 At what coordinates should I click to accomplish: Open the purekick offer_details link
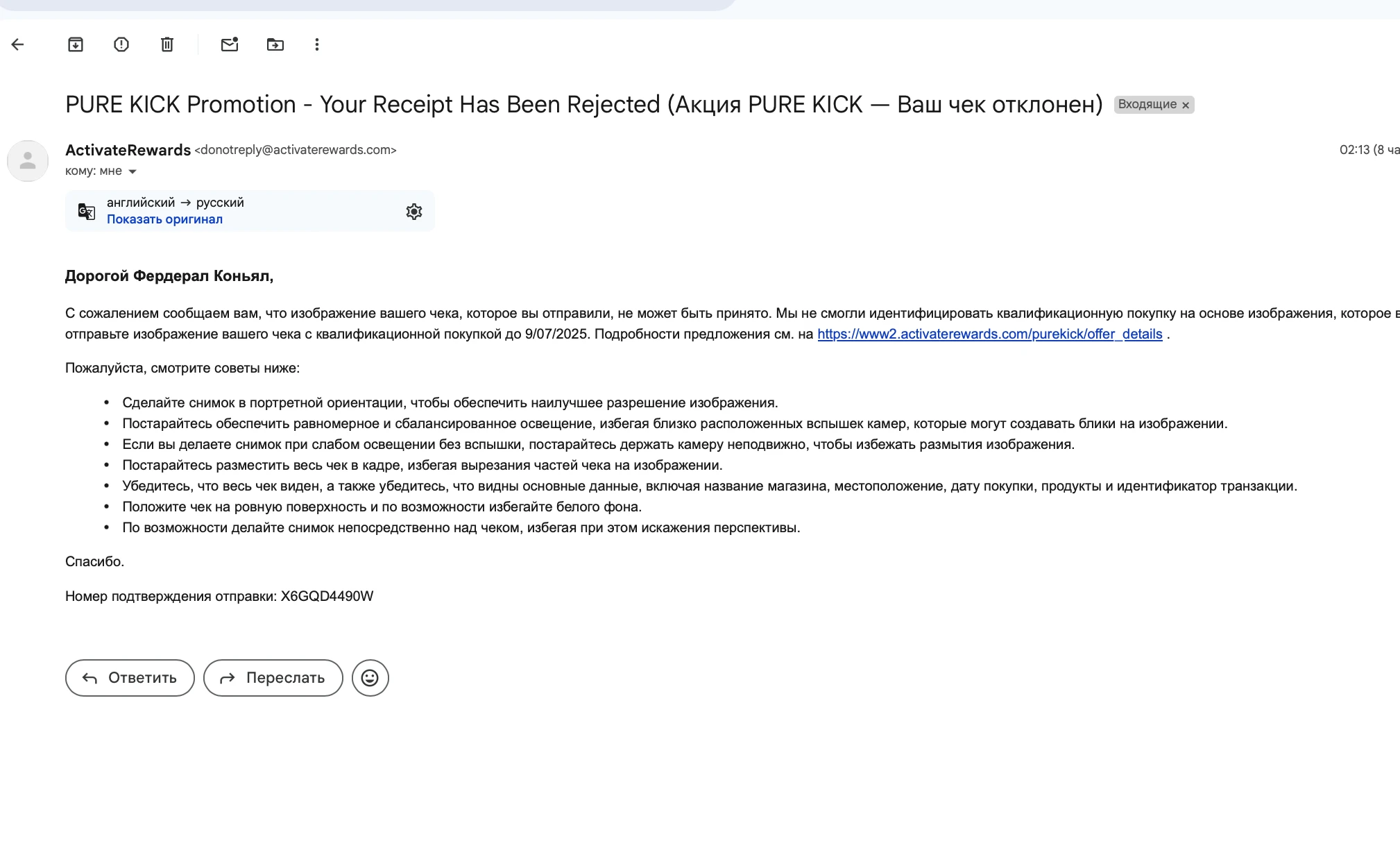coord(989,334)
